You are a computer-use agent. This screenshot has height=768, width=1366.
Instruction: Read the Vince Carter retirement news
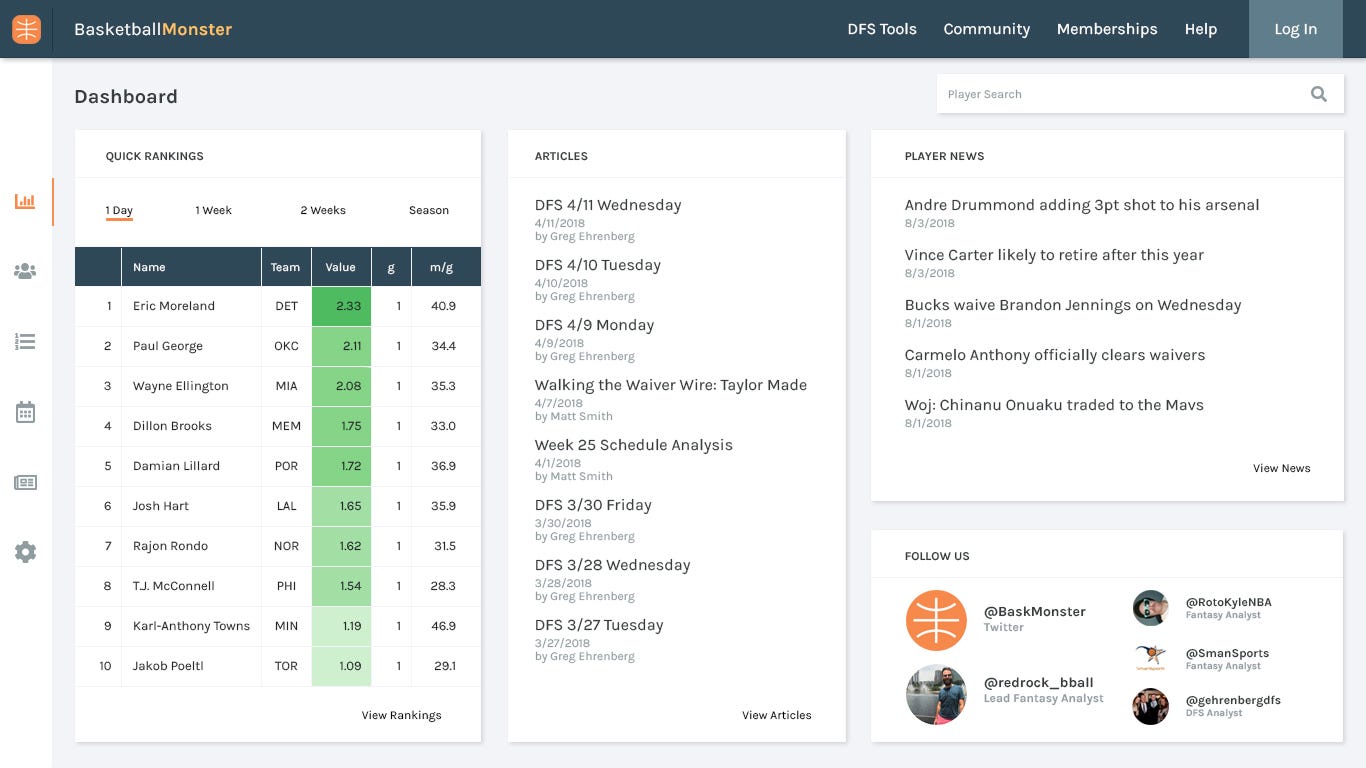pyautogui.click(x=1054, y=255)
